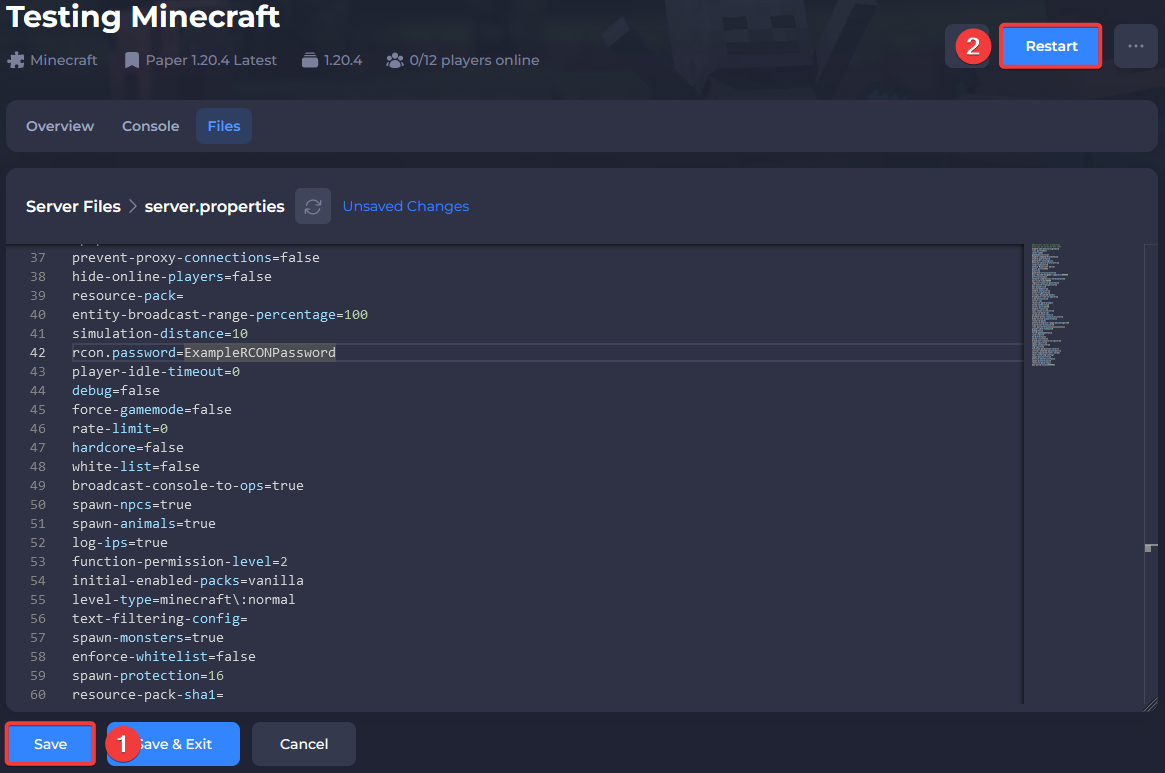Viewport: 1165px width, 773px height.
Task: Click the players icon by 0/12 players online
Action: [395, 59]
